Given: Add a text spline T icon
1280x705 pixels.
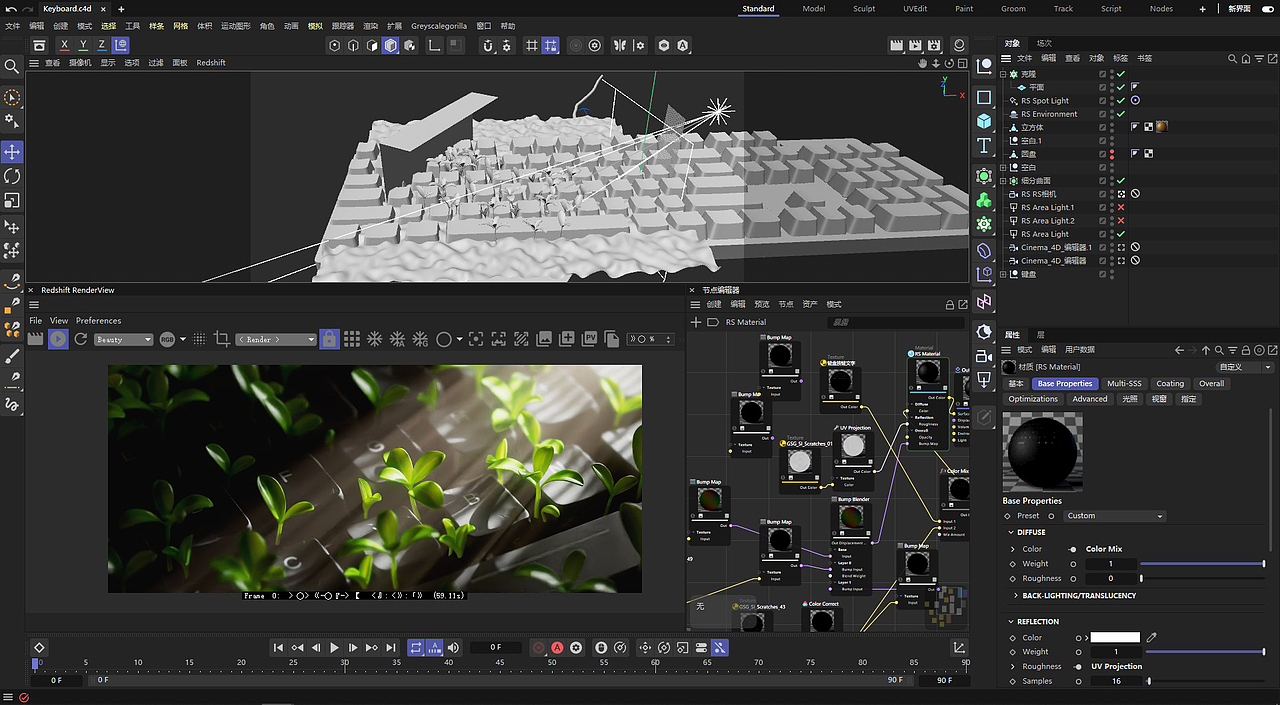Looking at the screenshot, I should pos(984,146).
